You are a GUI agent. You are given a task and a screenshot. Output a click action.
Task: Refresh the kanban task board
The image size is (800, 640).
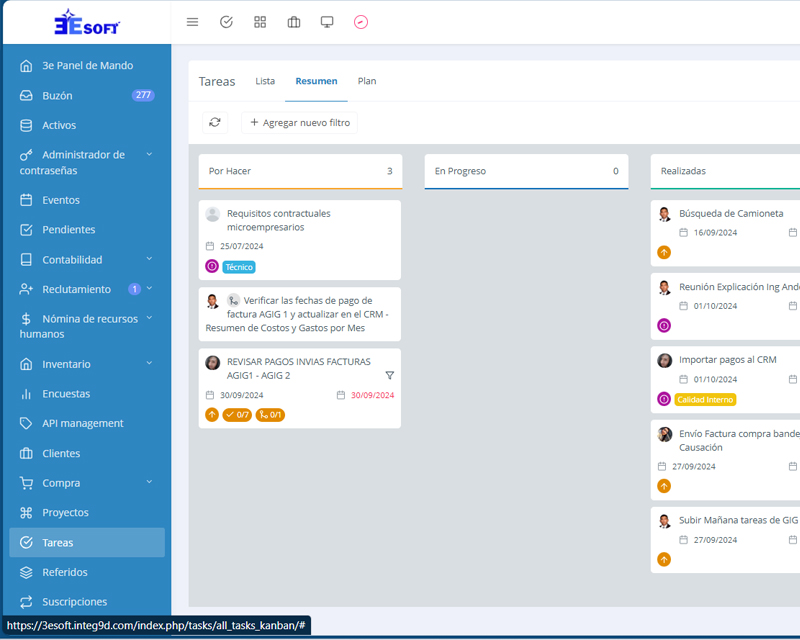[x=215, y=122]
